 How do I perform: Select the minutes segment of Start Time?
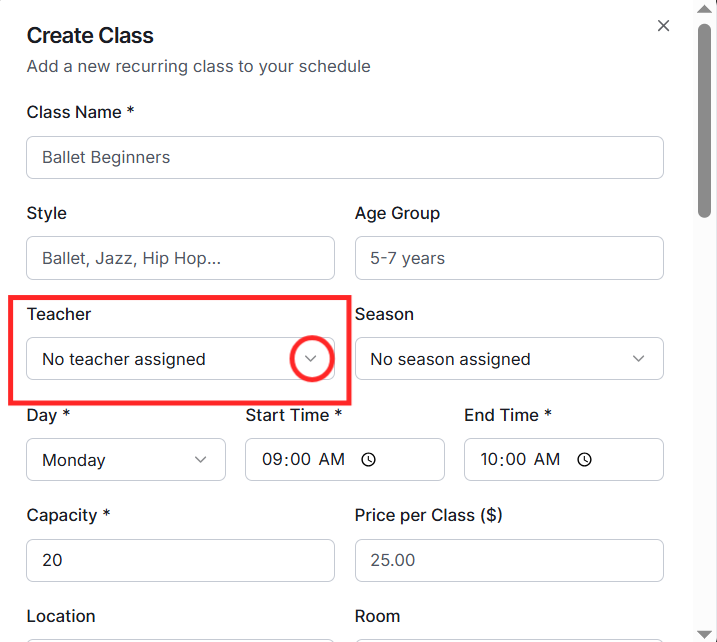coord(300,460)
